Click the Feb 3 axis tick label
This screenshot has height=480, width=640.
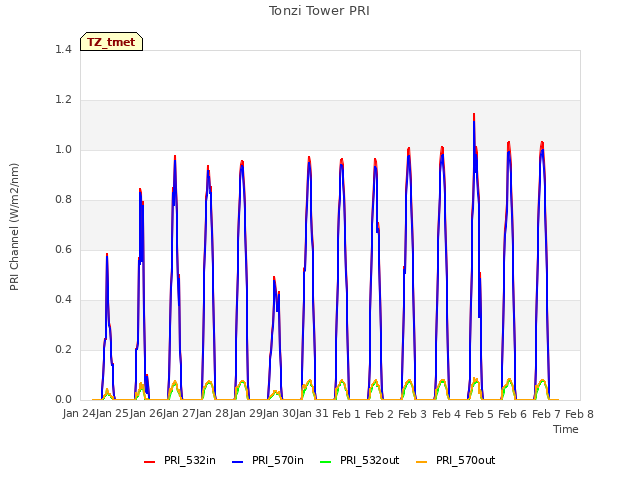(x=412, y=414)
